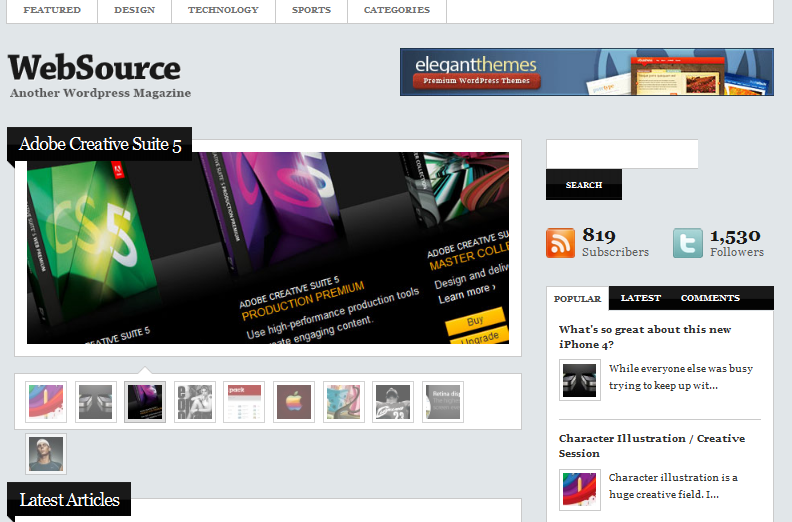Screen dimensions: 792x522
Task: Switch to the Comments tab
Action: [x=710, y=298]
